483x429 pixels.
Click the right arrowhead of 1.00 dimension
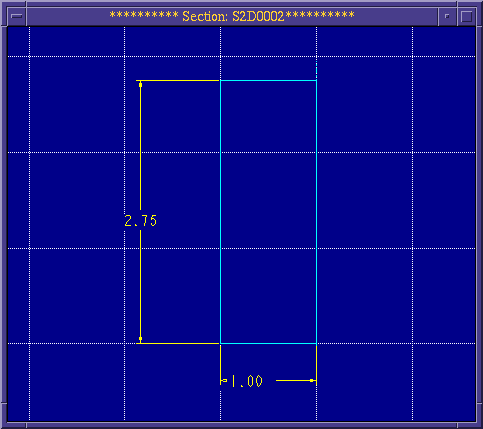pos(312,380)
